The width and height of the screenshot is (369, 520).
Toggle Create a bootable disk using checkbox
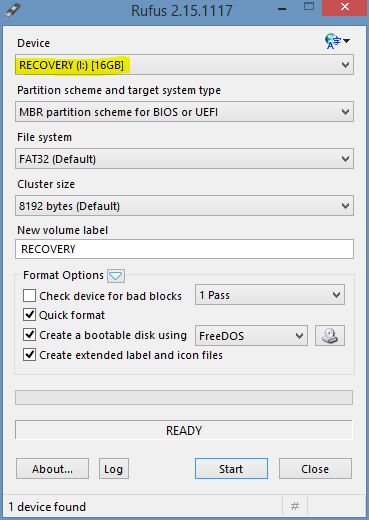pyautogui.click(x=29, y=335)
